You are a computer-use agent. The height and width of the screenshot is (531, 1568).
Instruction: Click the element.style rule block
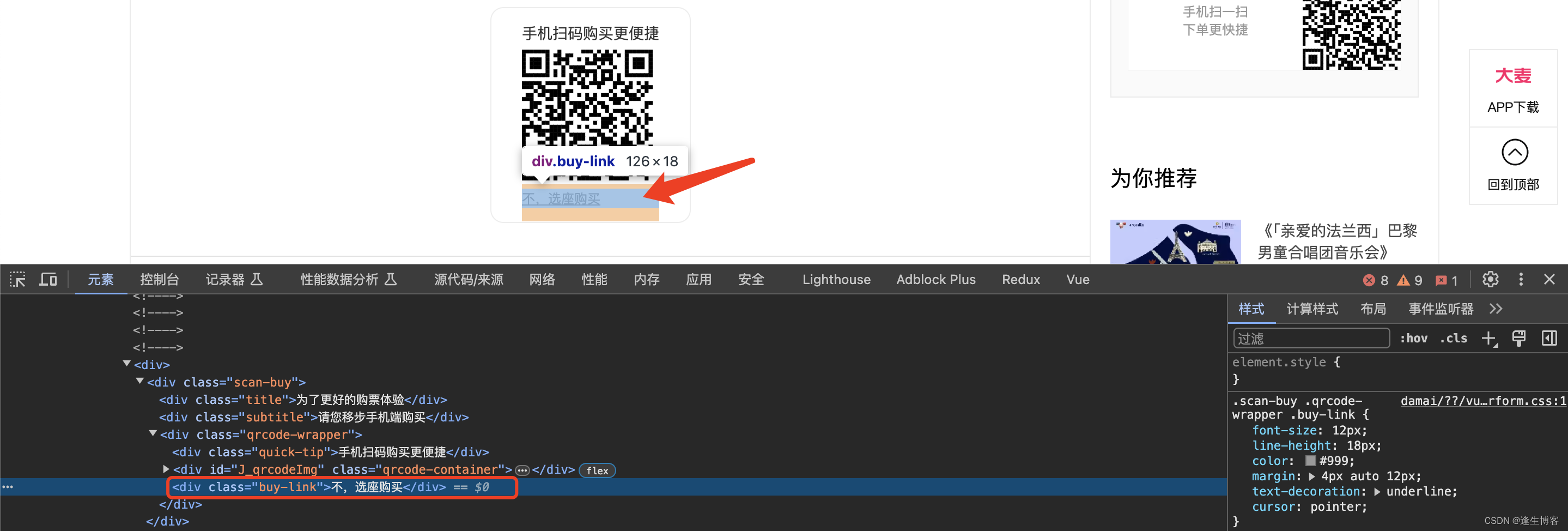click(x=1396, y=370)
